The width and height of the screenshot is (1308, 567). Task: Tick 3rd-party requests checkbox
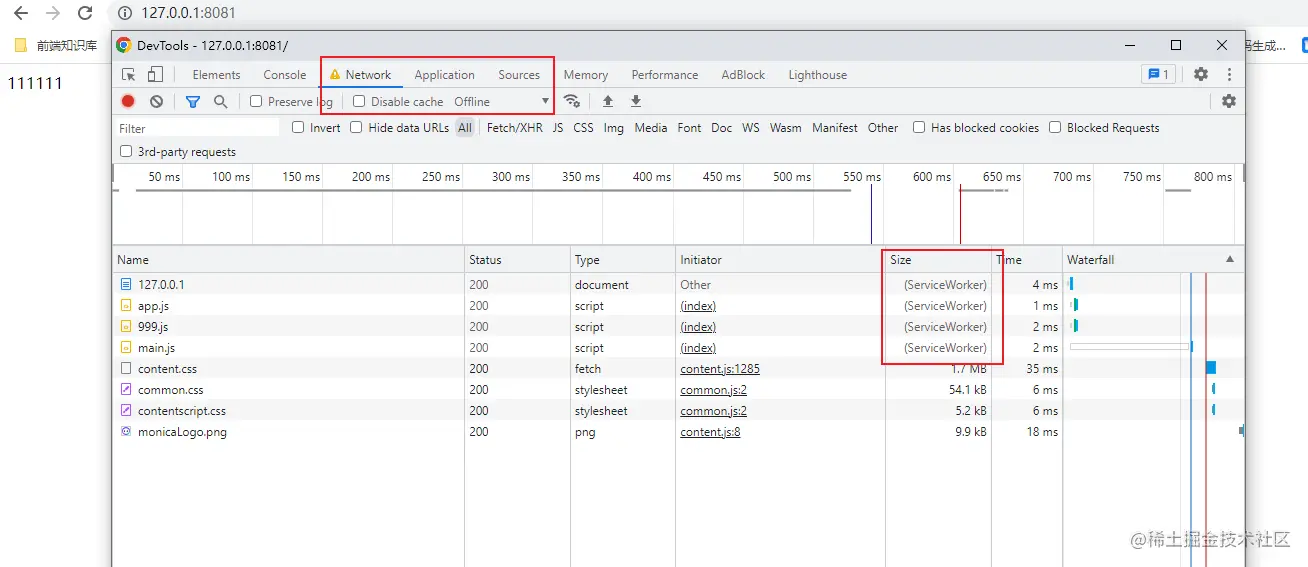[126, 152]
